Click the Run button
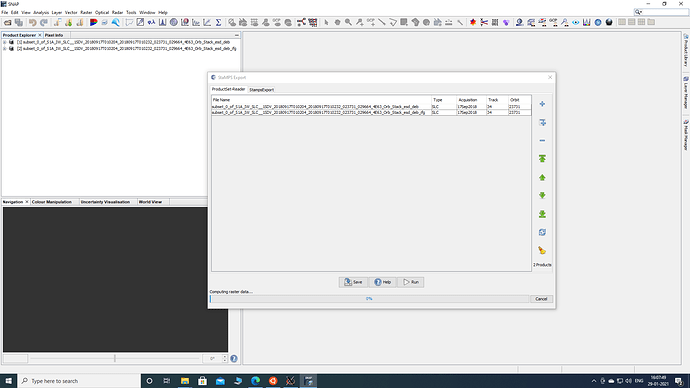The height and width of the screenshot is (388, 690). click(411, 282)
